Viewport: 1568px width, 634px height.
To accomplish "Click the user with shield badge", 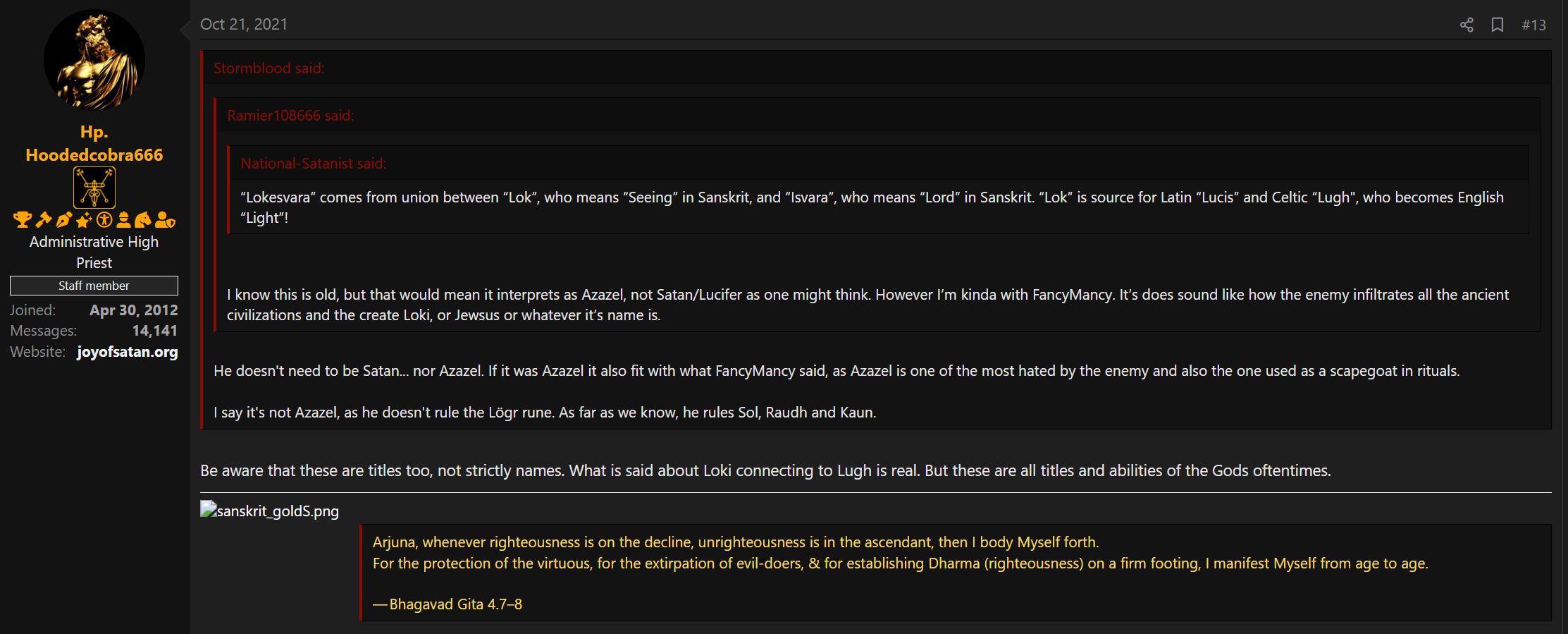I will point(165,220).
